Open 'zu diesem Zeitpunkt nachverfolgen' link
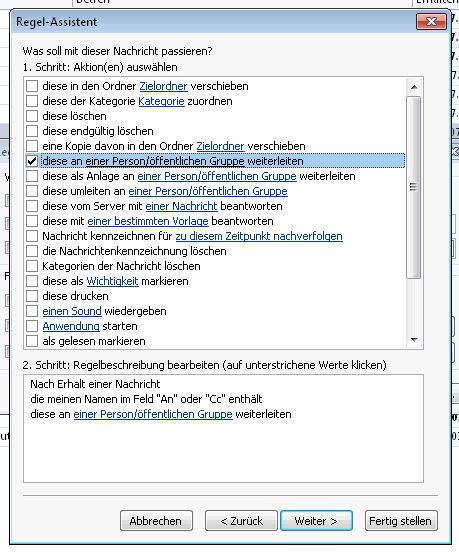The width and height of the screenshot is (459, 556). [259, 236]
